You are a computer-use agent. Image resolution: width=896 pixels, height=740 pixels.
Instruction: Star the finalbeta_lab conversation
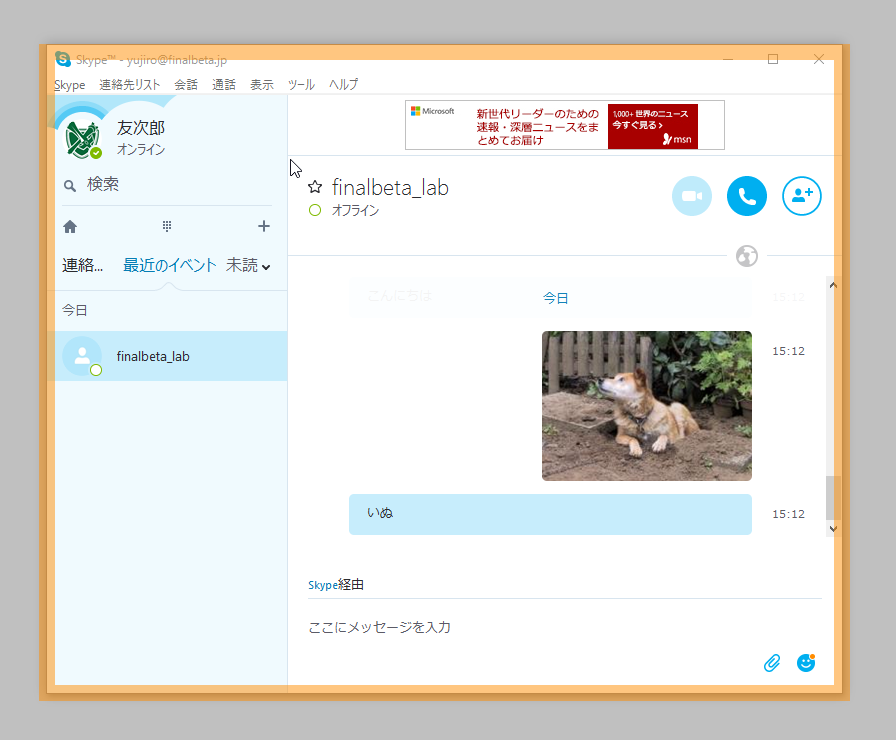314,186
